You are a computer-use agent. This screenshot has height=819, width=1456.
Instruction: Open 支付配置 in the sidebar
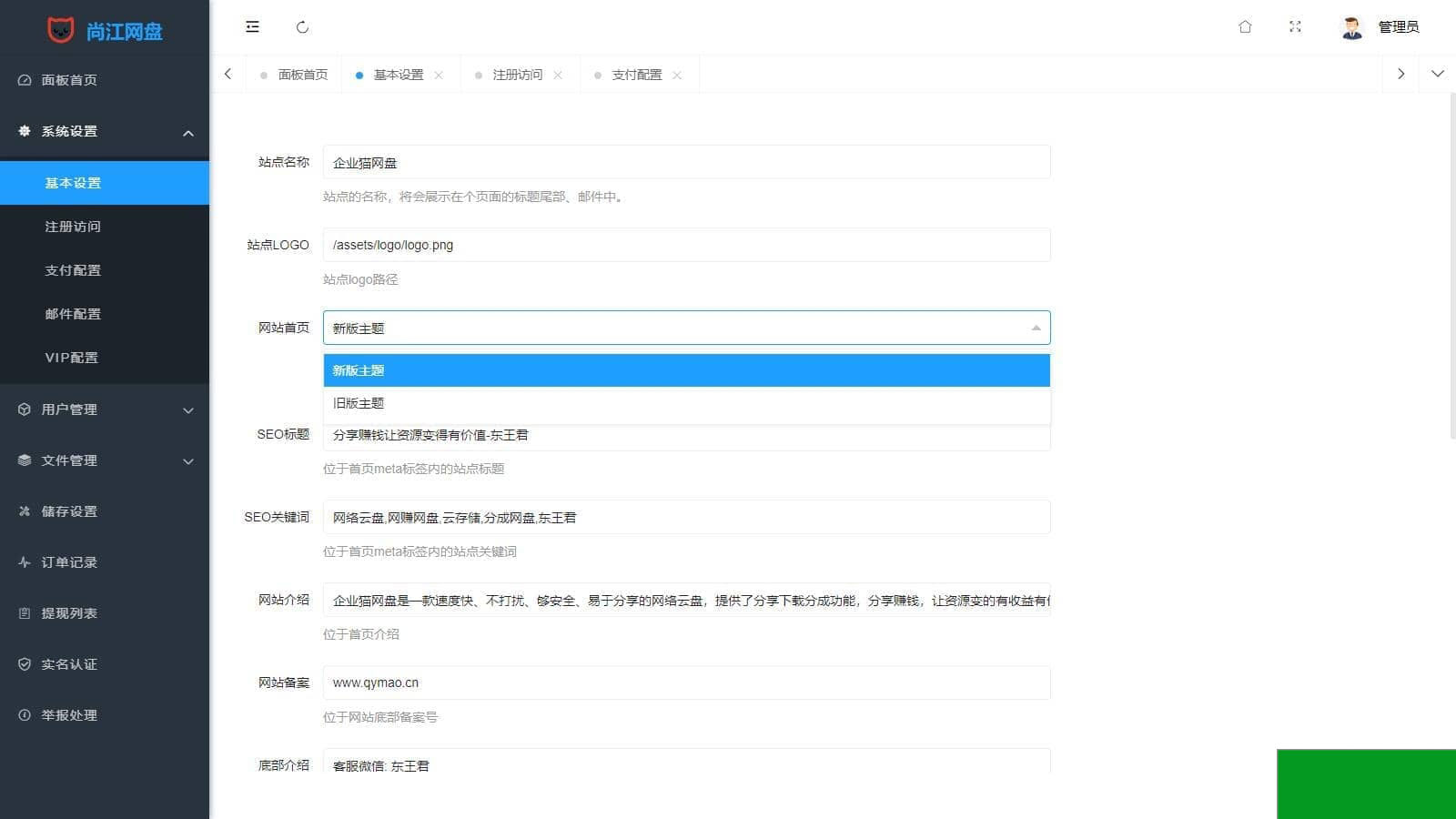105,270
